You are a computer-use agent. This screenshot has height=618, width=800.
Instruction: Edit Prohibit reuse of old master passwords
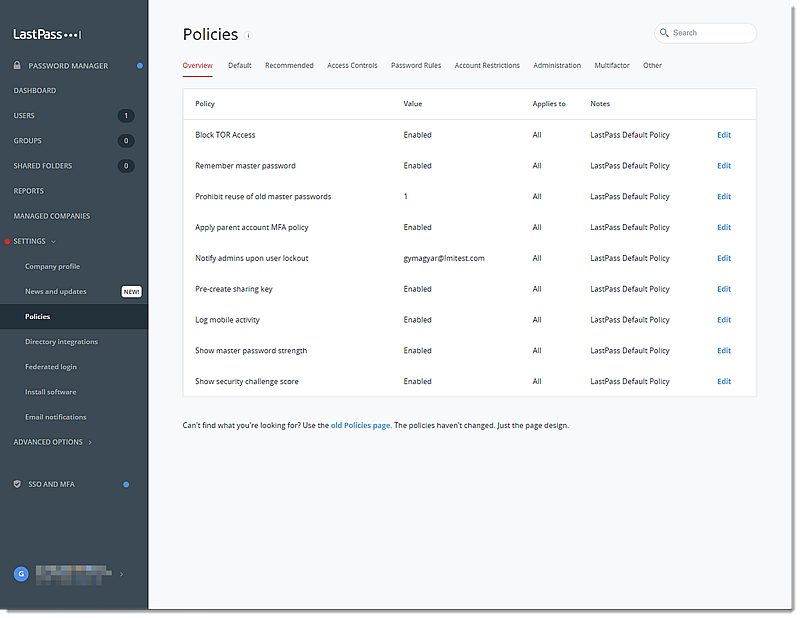click(724, 196)
